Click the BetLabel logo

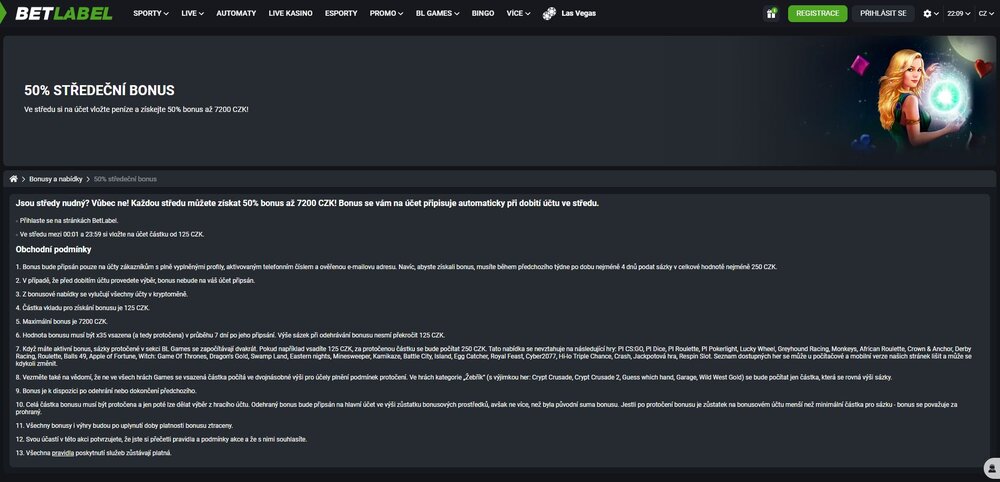pos(64,13)
